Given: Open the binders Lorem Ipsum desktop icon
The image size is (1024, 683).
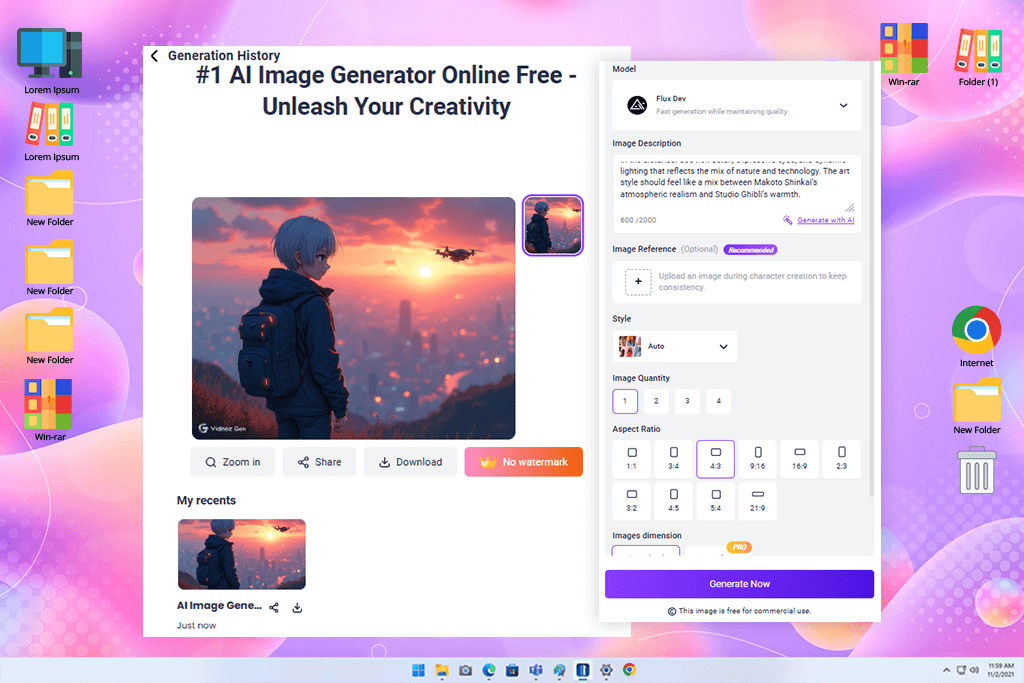Looking at the screenshot, I should coord(50,133).
